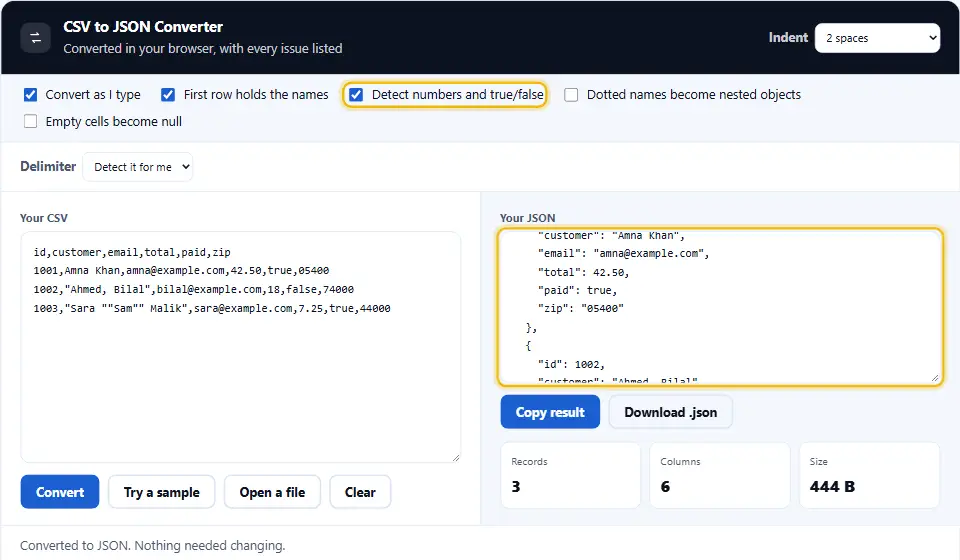Click the Your CSV heading
This screenshot has width=960, height=560.
tap(43, 218)
